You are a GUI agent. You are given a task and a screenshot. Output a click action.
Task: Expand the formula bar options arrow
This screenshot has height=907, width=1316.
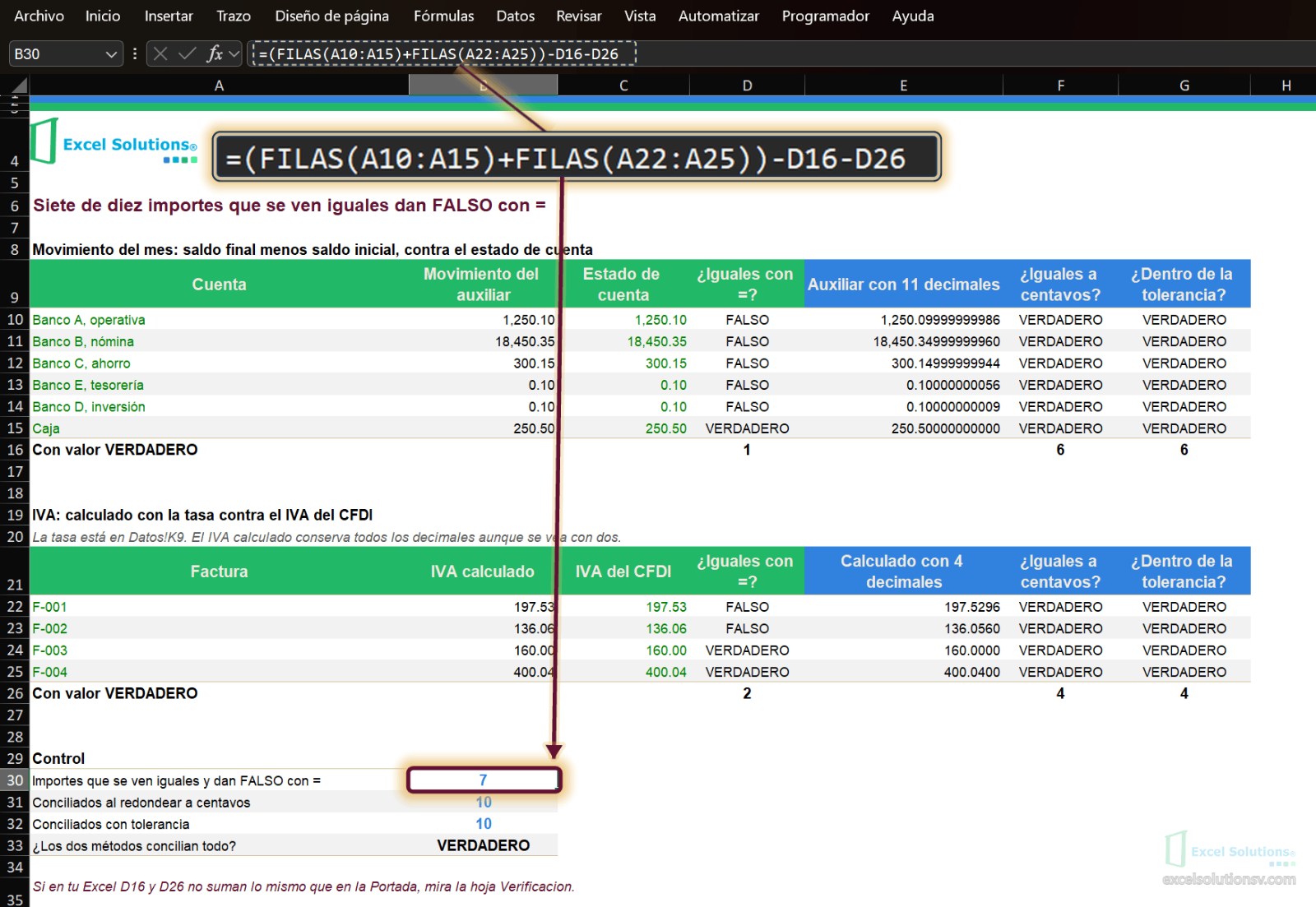[x=234, y=54]
